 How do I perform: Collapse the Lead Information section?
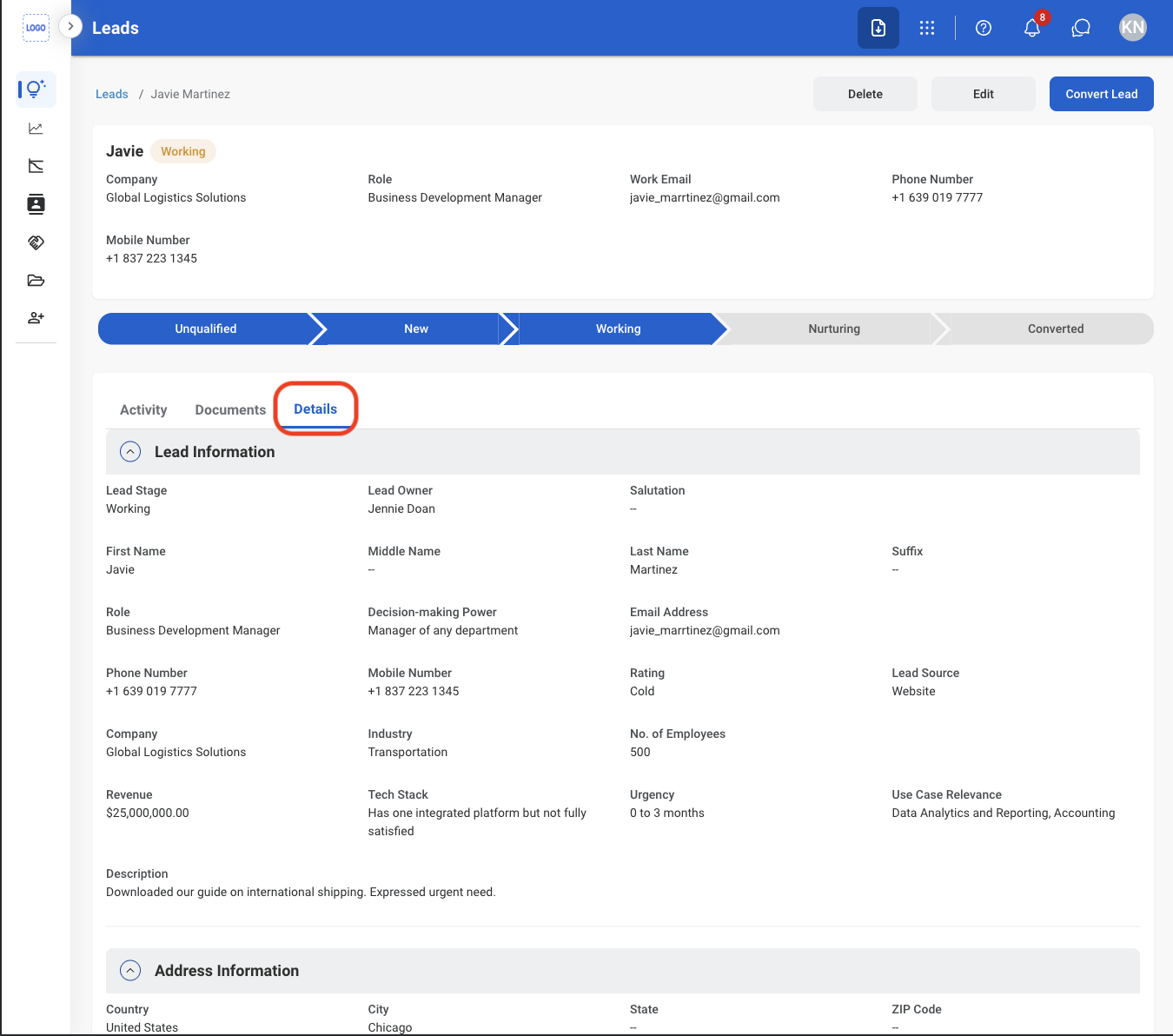(x=130, y=452)
